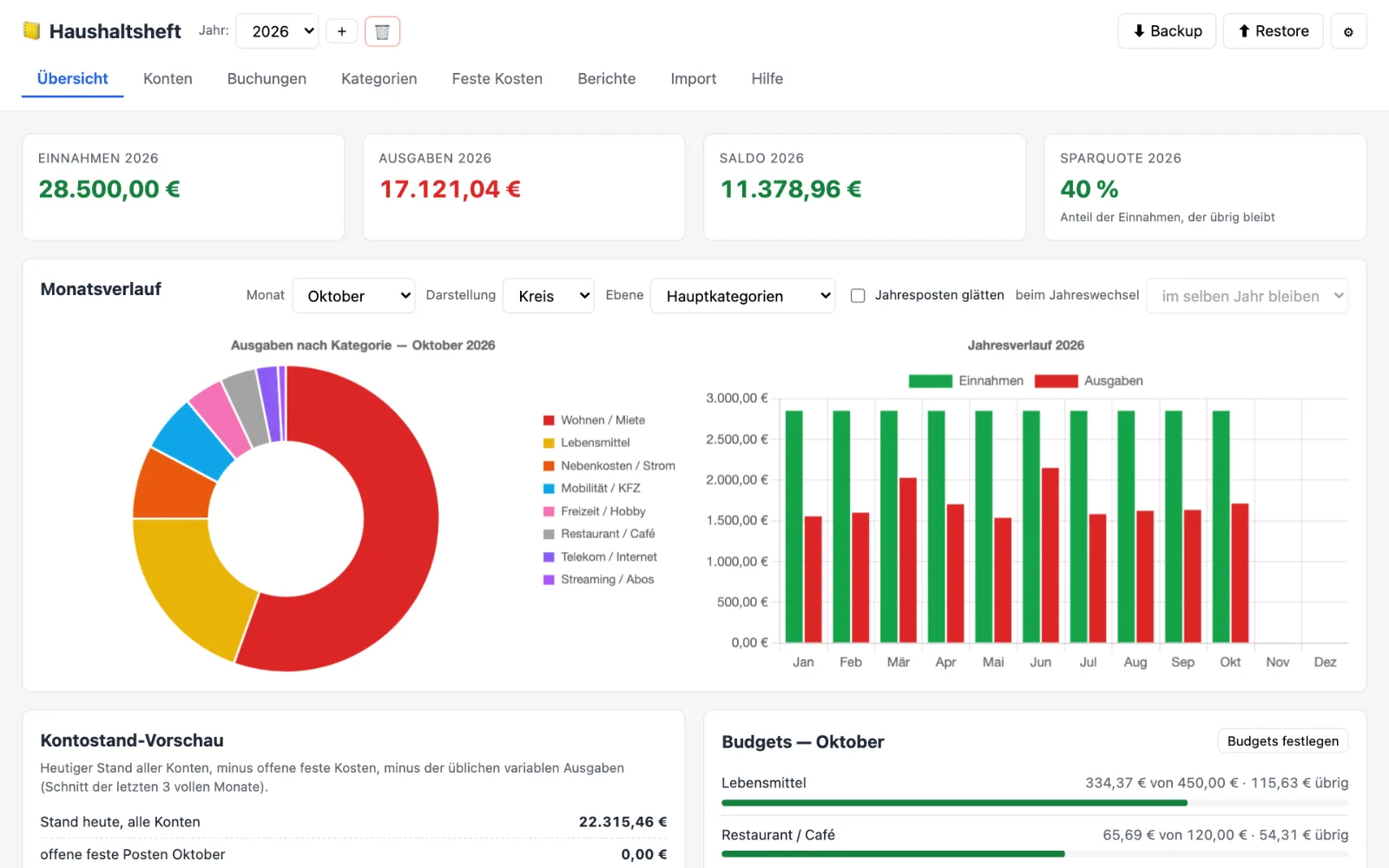Click the trash icon to delete year

(382, 31)
